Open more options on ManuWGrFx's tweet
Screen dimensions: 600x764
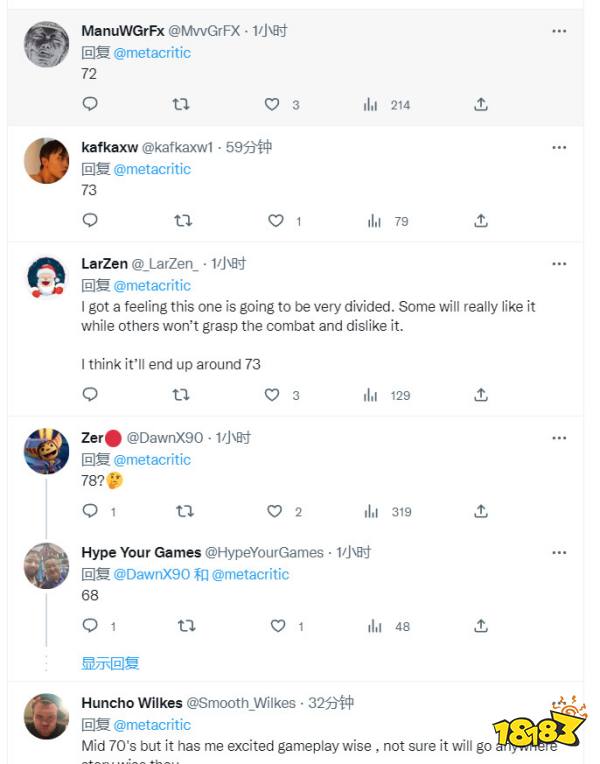tap(559, 31)
